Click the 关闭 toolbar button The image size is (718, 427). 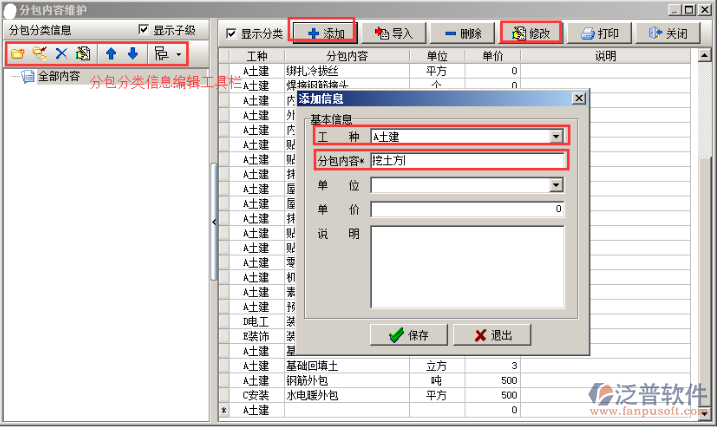pos(668,33)
